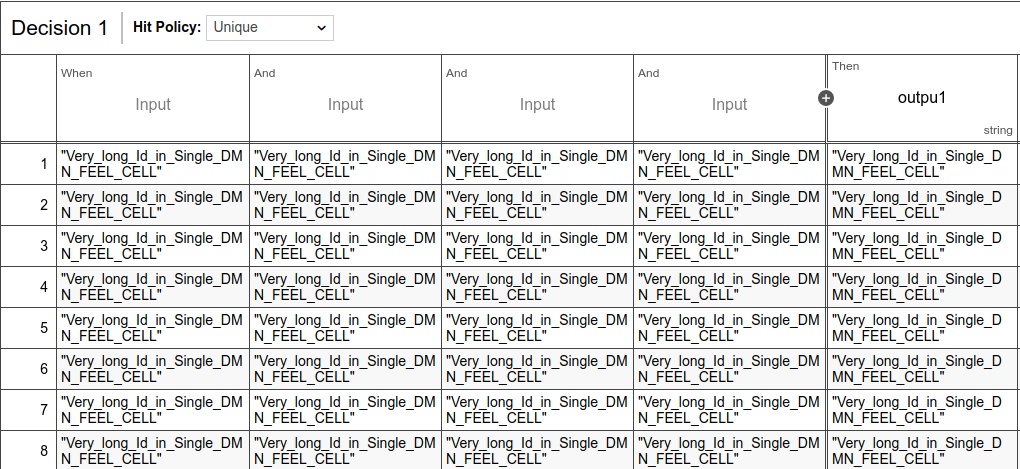Image resolution: width=1020 pixels, height=469 pixels.
Task: Click row 8 cell in the first And column
Action: [x=345, y=450]
